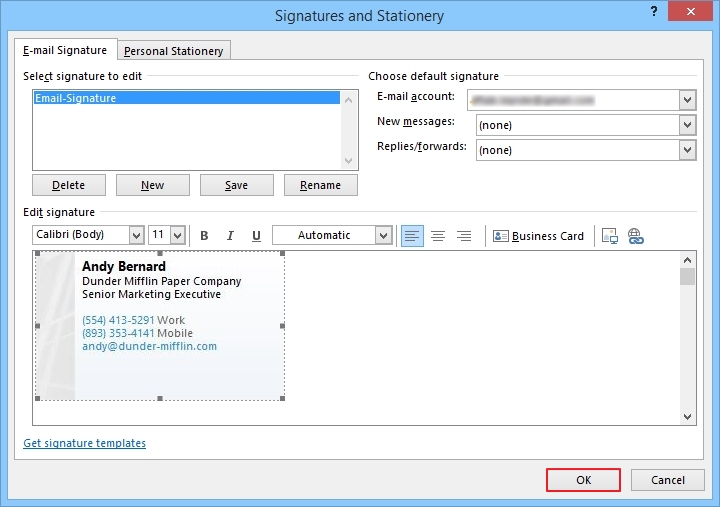Open Replies/forwards signature dropdown

[x=687, y=150]
